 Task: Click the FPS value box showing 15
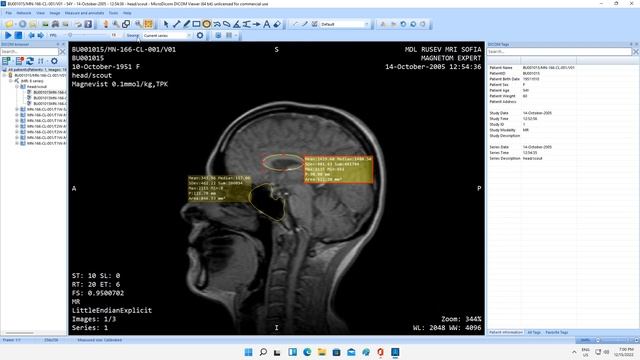(114, 36)
